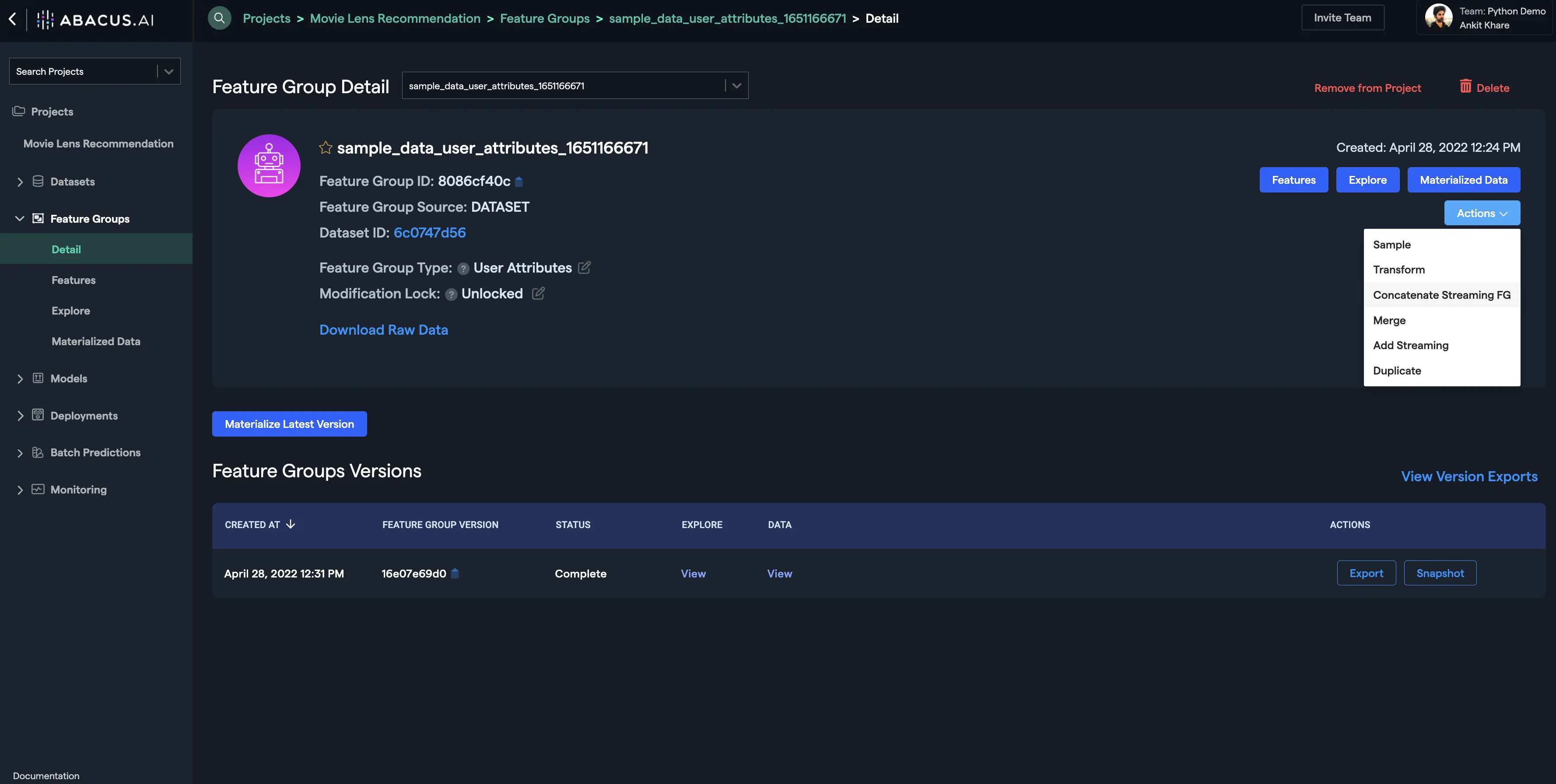
Task: Click help icon next to Feature Group Type
Action: tap(463, 269)
